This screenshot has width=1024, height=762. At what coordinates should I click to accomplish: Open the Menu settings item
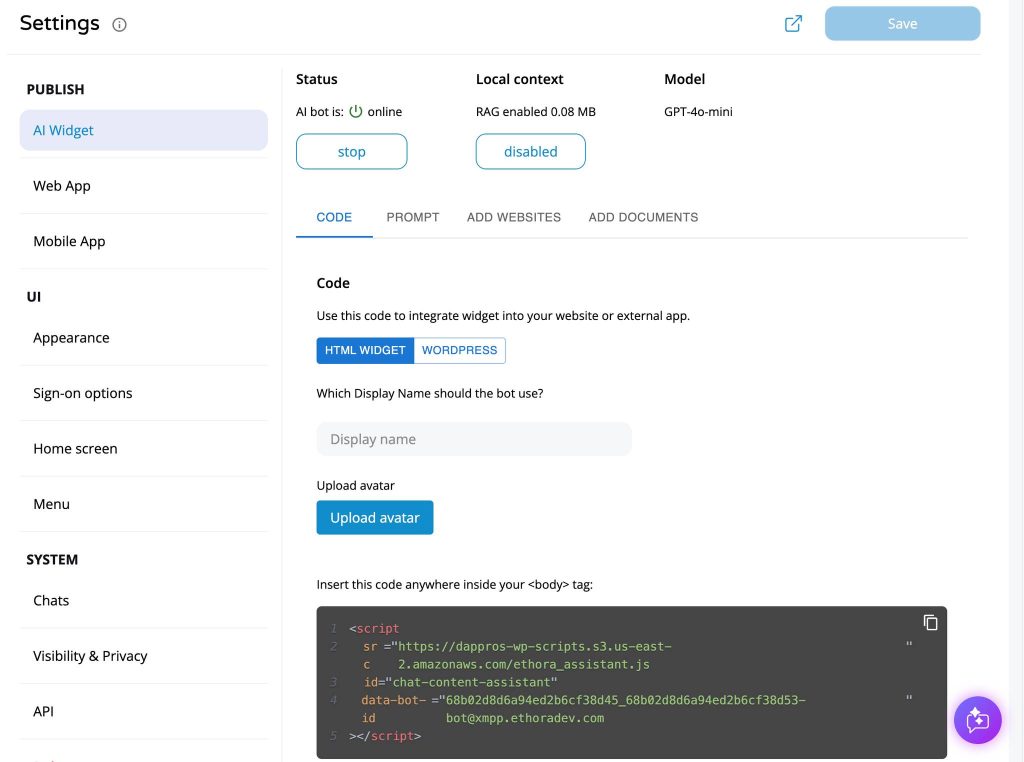coord(144,504)
